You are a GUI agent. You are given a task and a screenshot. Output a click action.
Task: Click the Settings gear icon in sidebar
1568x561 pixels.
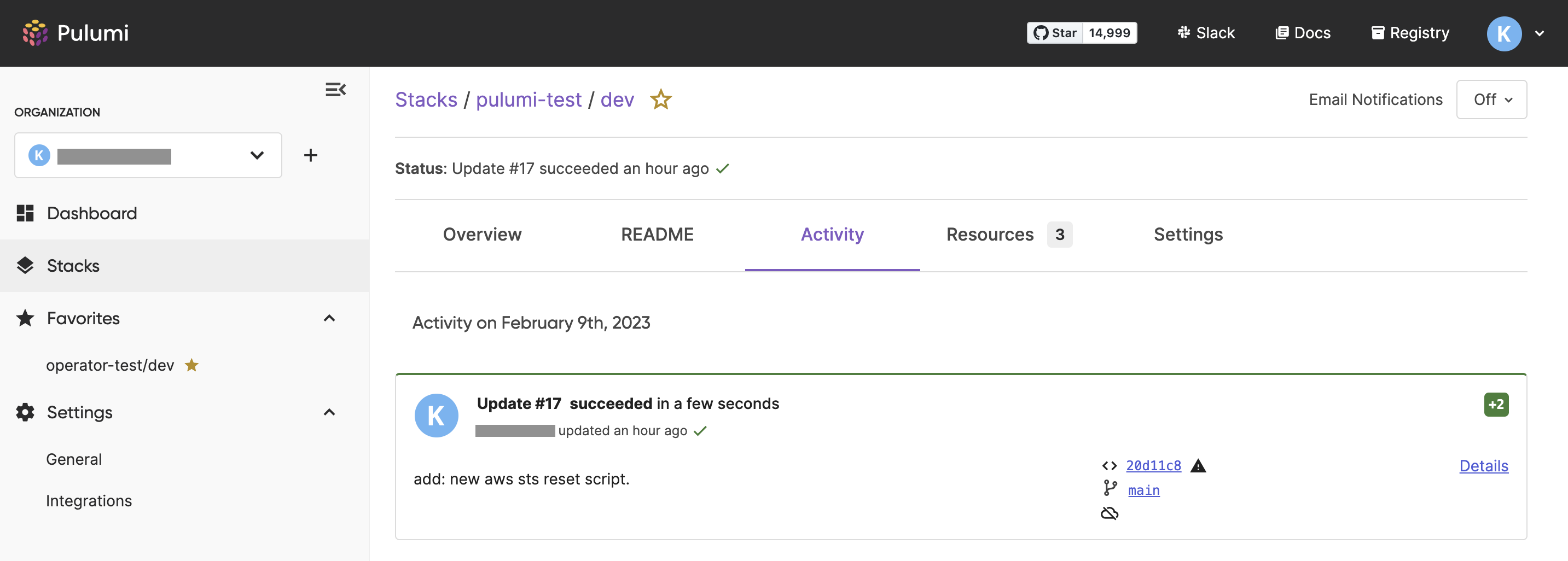[x=25, y=412]
